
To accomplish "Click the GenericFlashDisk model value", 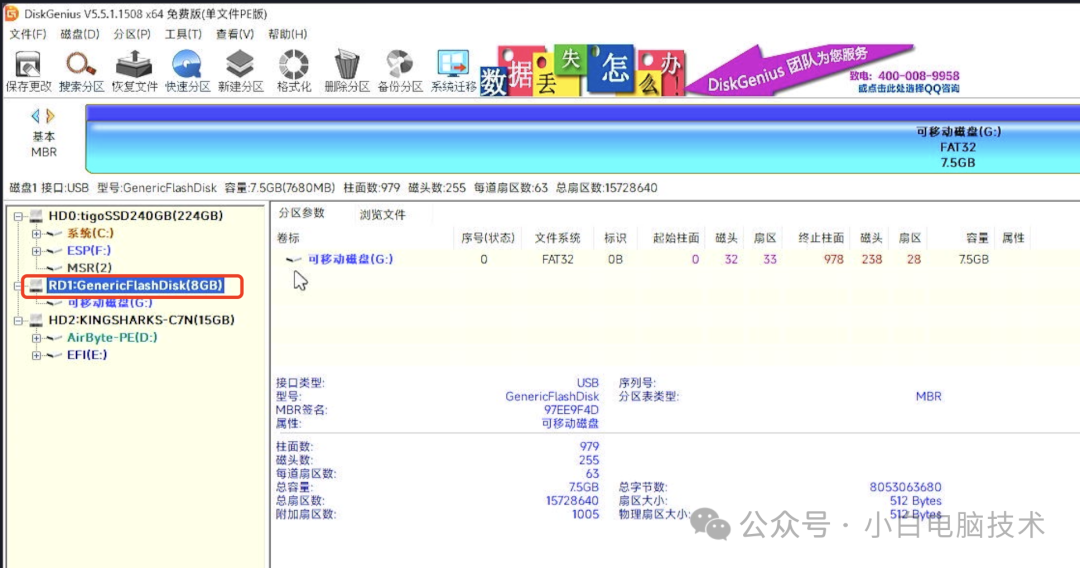I will point(552,397).
